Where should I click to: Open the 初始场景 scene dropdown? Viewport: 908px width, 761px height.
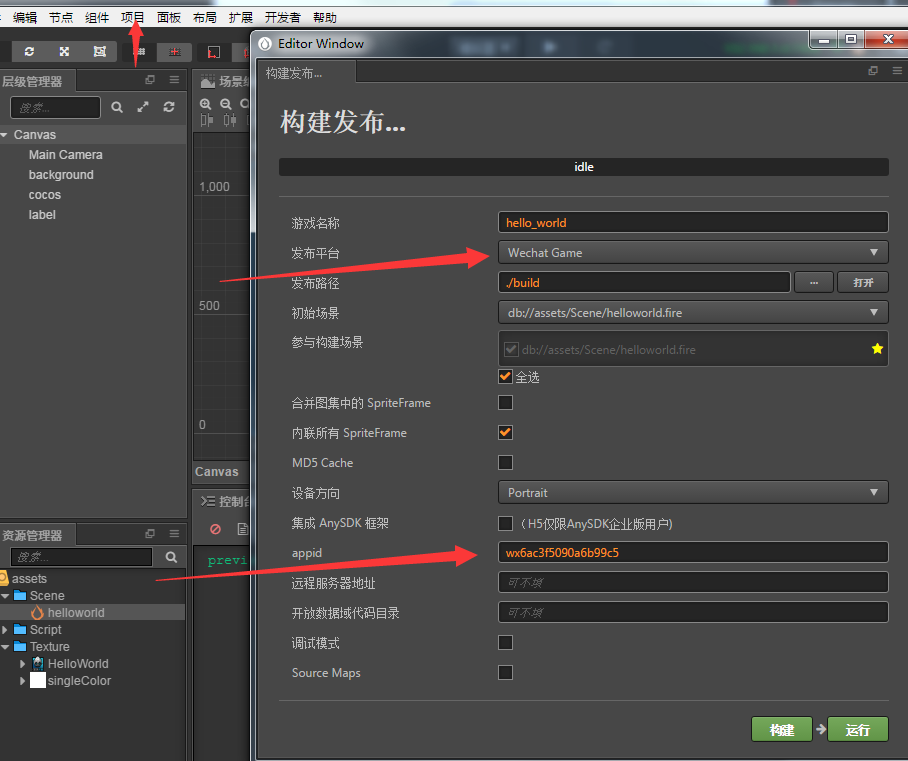[x=693, y=313]
